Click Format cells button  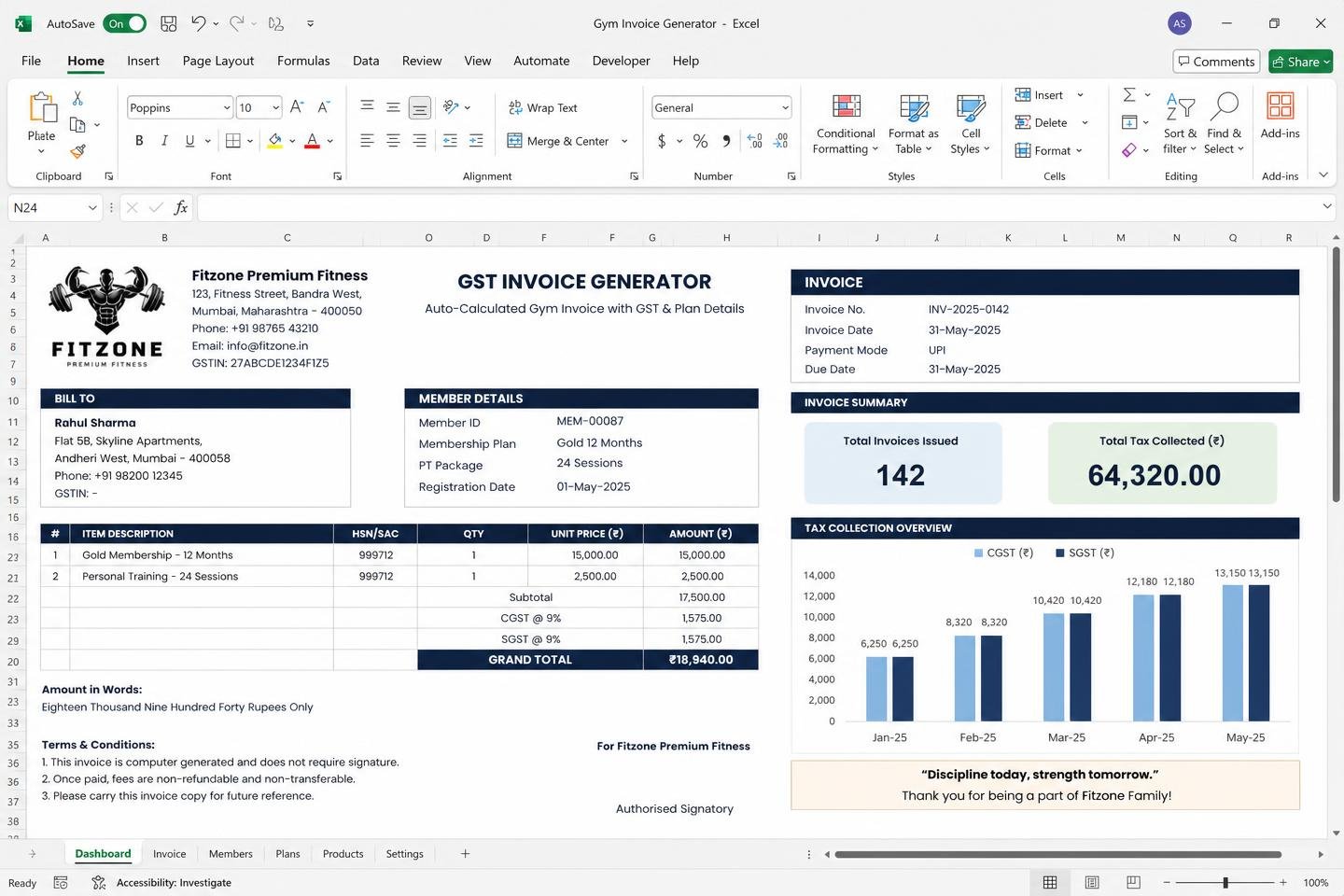[1043, 150]
